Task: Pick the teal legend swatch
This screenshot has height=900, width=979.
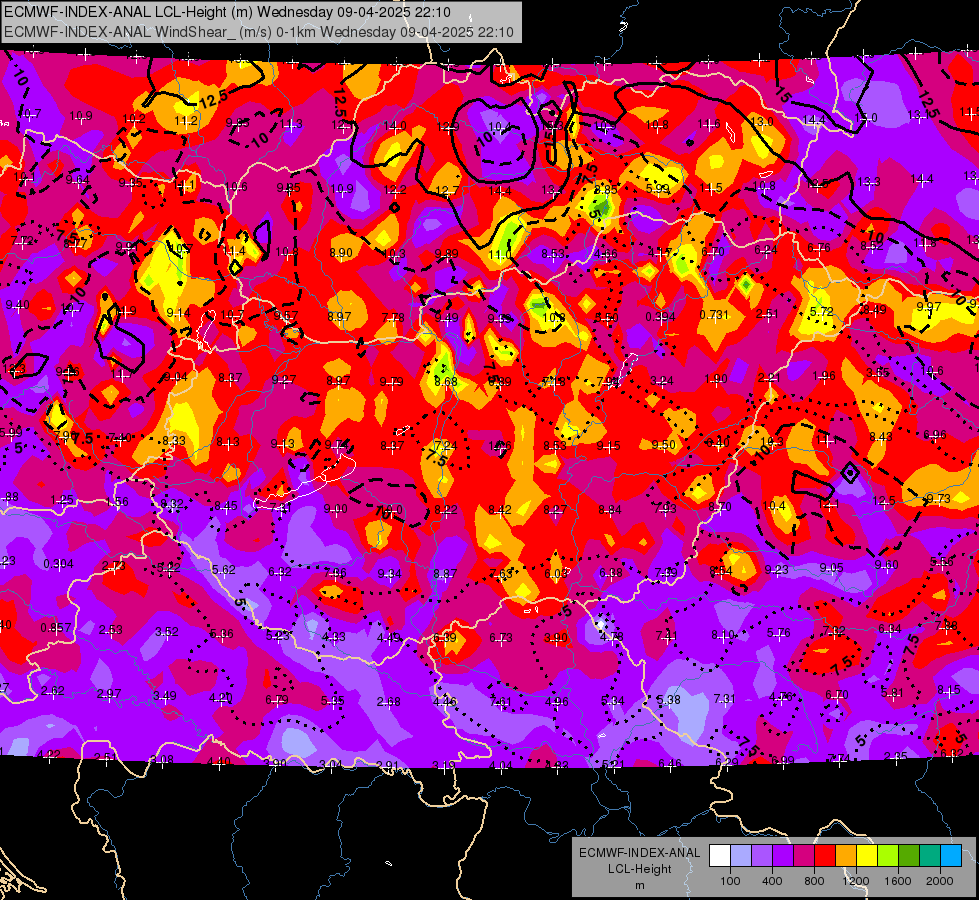Action: click(x=930, y=856)
